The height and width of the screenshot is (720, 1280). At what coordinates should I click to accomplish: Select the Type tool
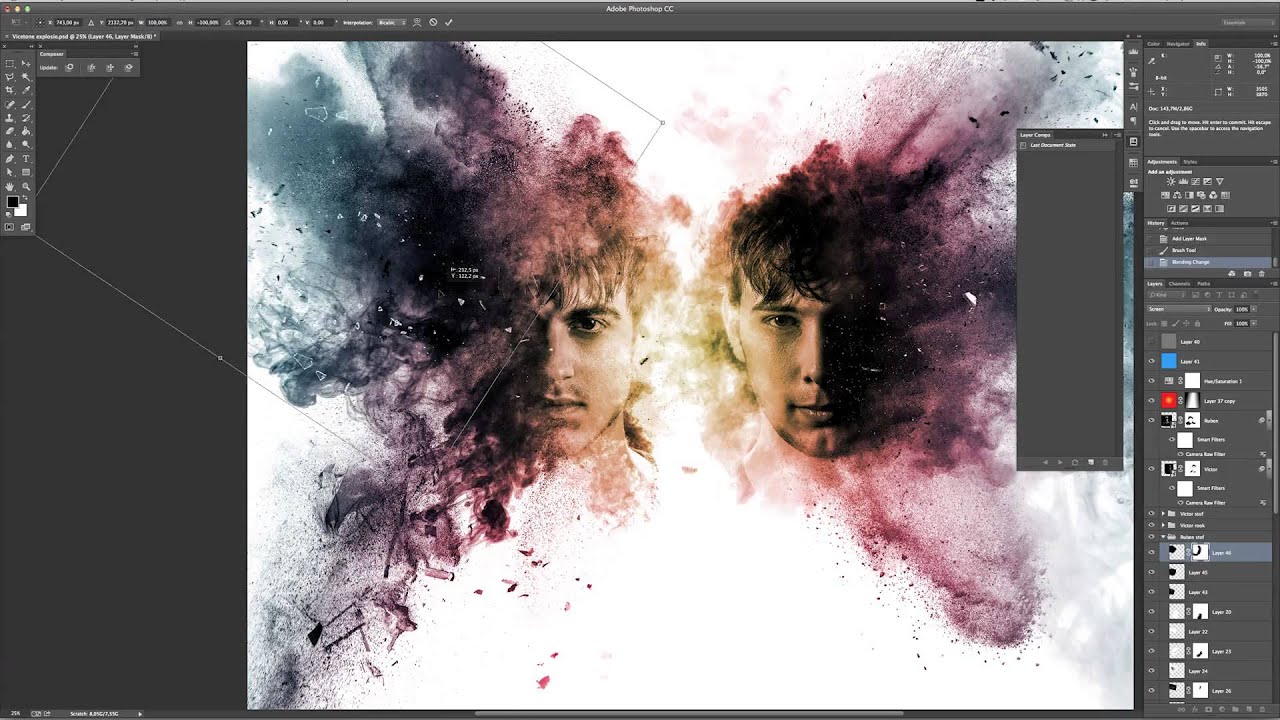(x=26, y=159)
